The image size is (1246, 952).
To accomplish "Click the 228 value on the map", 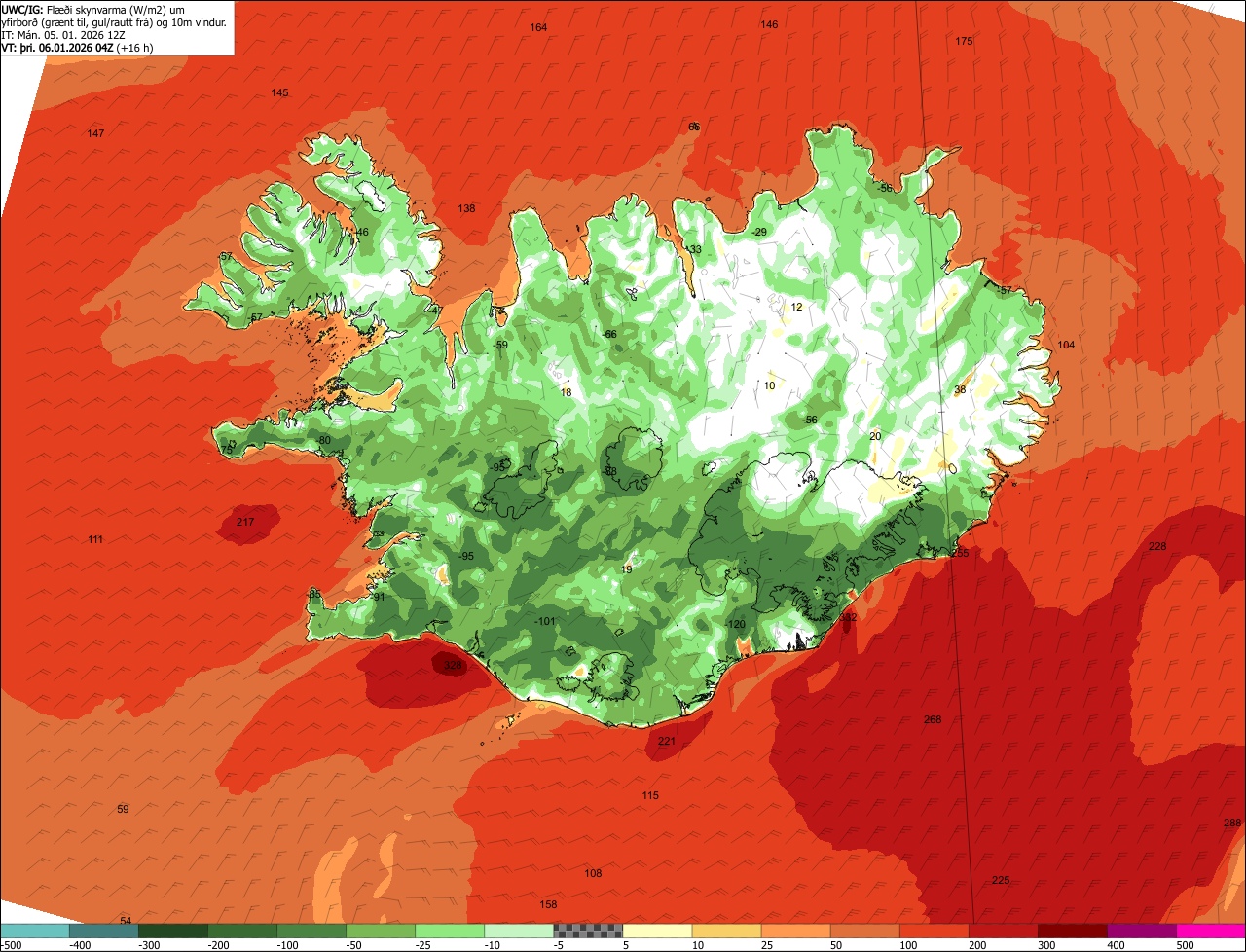I will pyautogui.click(x=1157, y=547).
